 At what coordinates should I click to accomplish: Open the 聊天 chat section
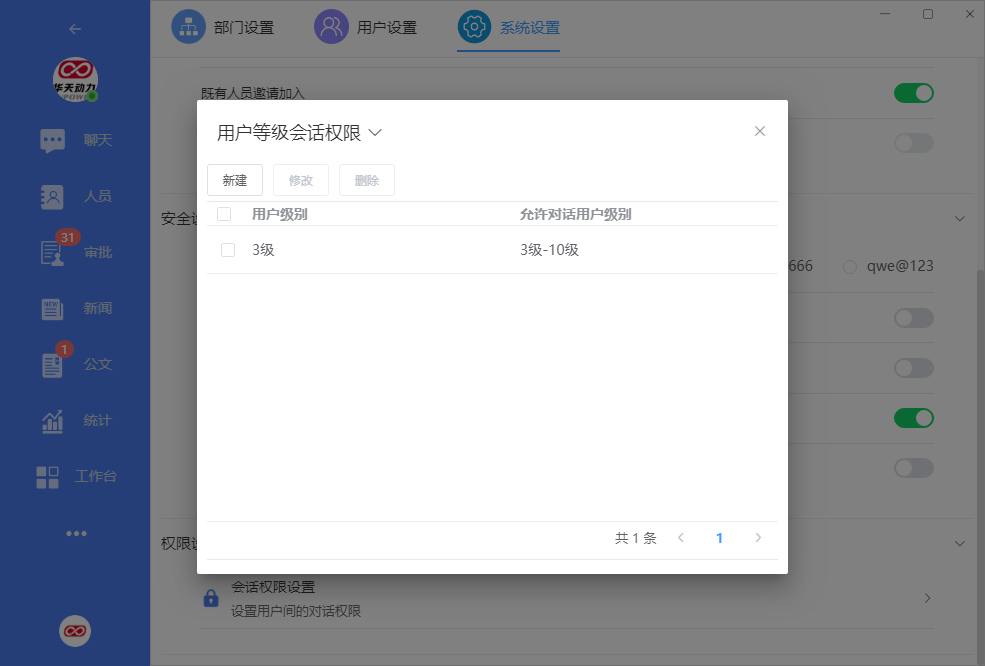75,140
